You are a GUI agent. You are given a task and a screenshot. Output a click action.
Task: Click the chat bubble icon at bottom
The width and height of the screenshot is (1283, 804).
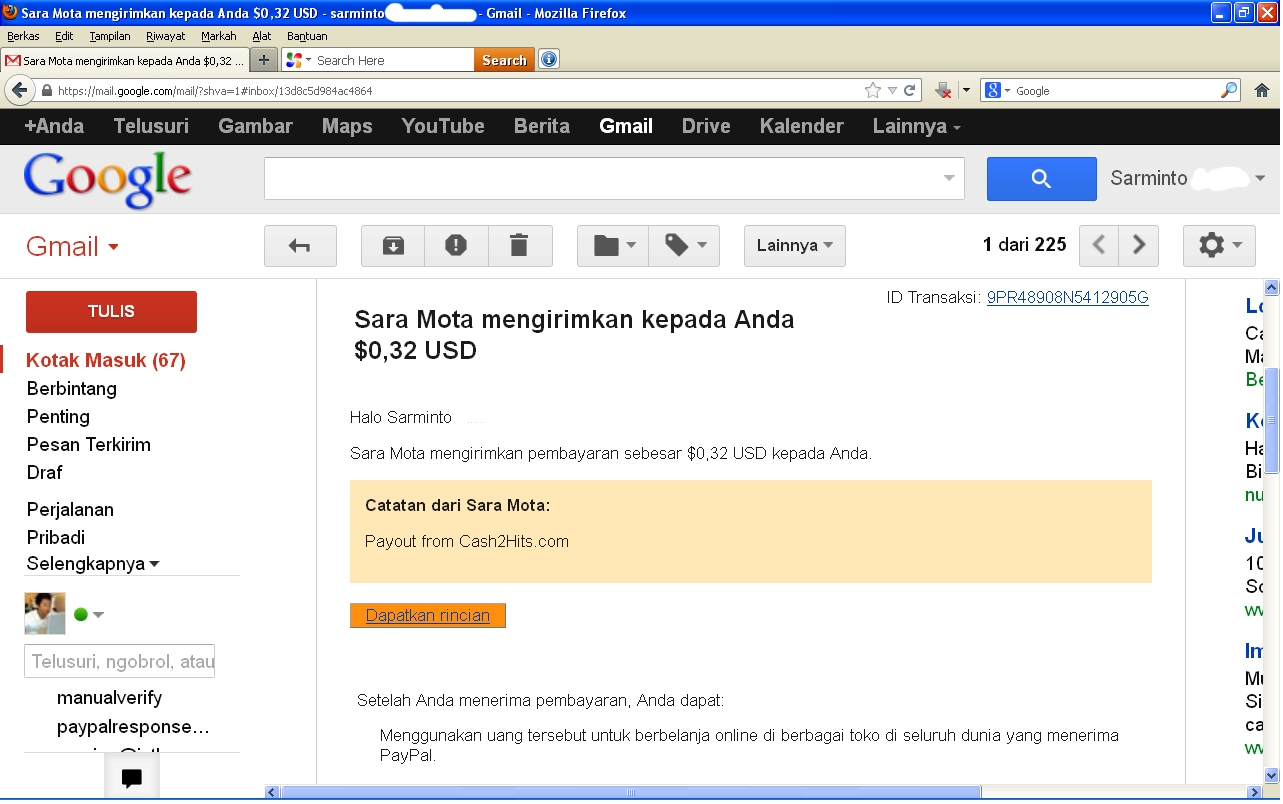coord(131,778)
